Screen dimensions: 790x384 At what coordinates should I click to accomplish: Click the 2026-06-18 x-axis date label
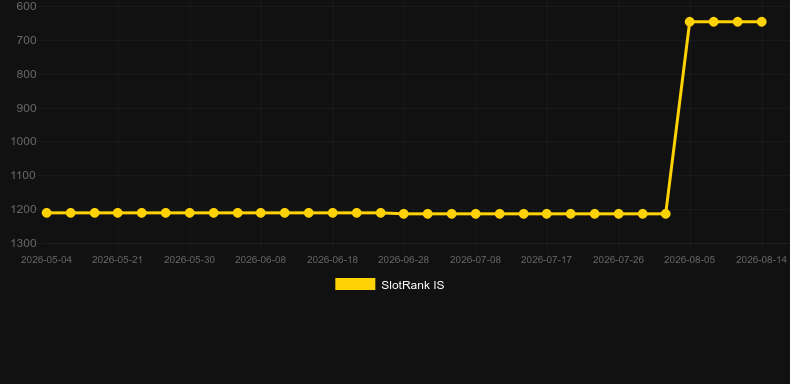click(333, 260)
